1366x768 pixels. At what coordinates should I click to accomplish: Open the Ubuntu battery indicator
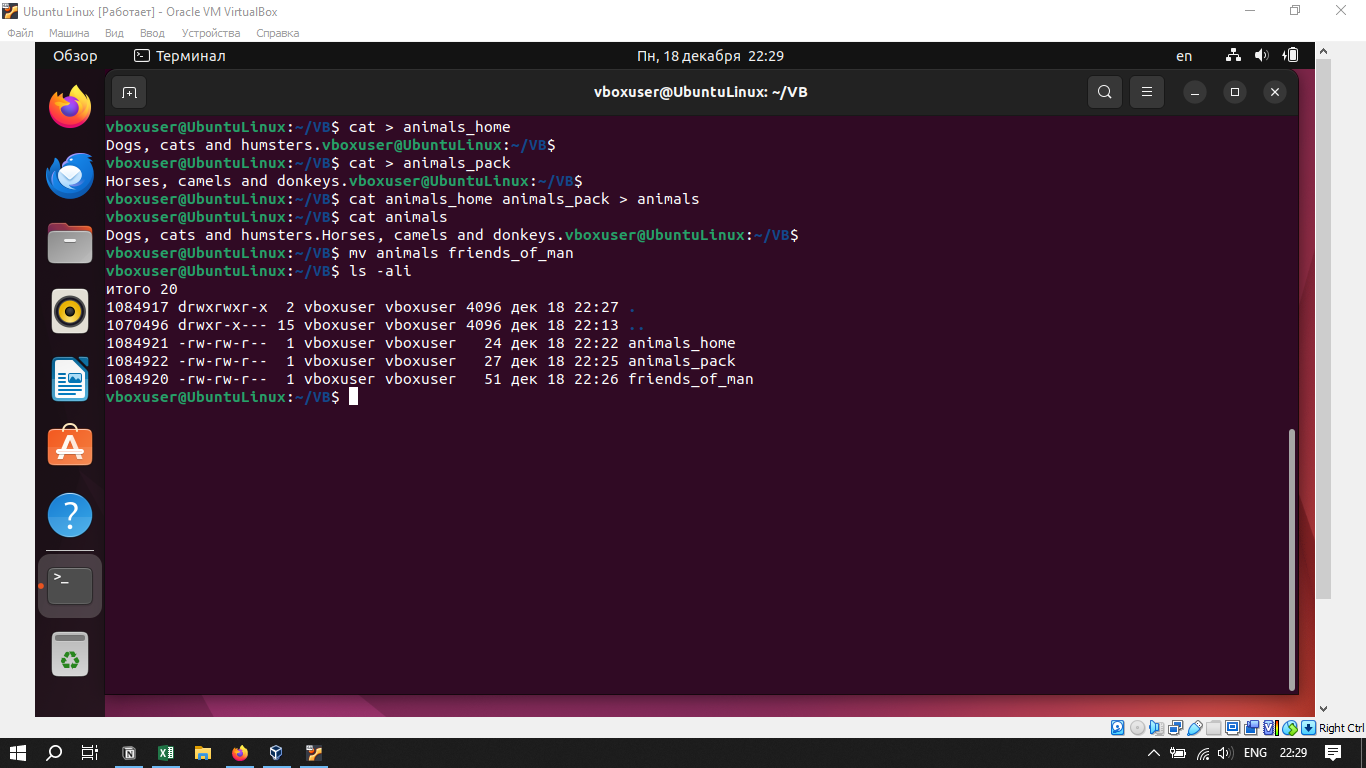[x=1291, y=56]
